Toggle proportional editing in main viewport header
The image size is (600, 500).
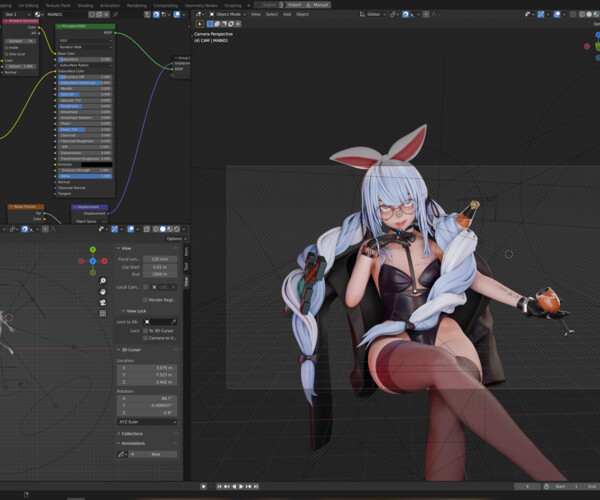(x=426, y=15)
